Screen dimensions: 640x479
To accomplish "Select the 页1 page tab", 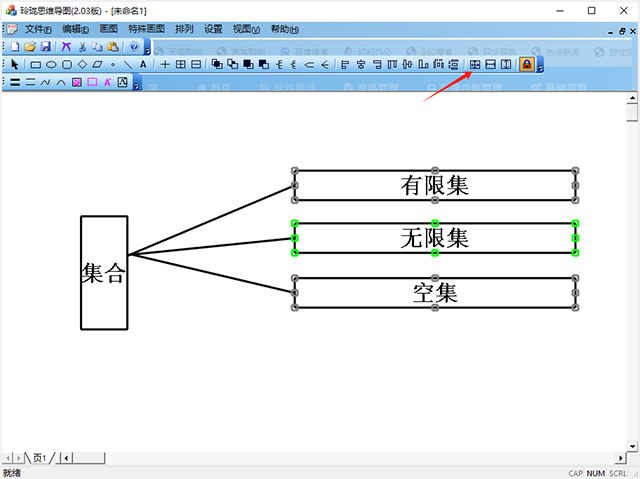I will tap(40, 458).
